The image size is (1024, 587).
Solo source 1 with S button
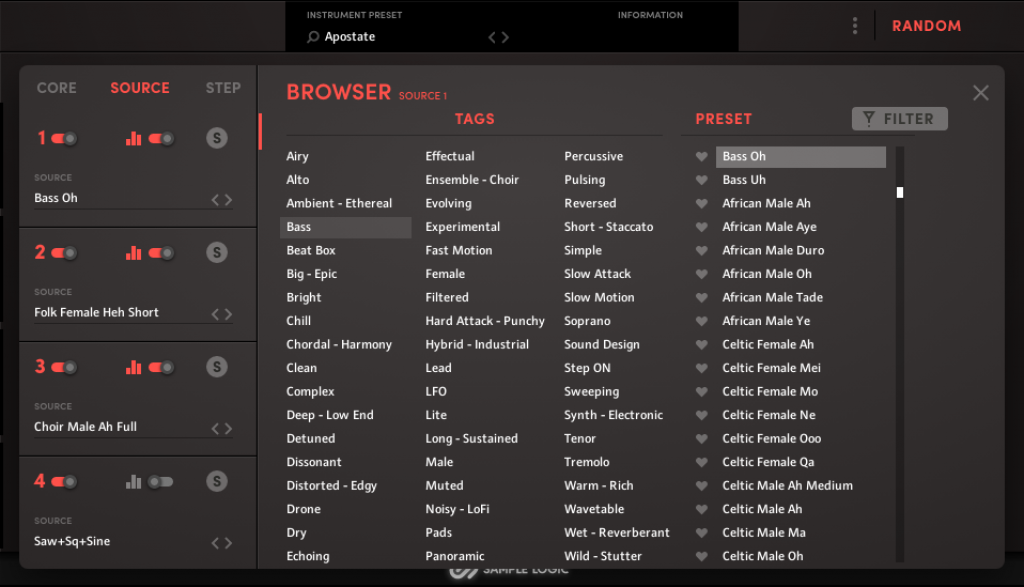(x=217, y=138)
